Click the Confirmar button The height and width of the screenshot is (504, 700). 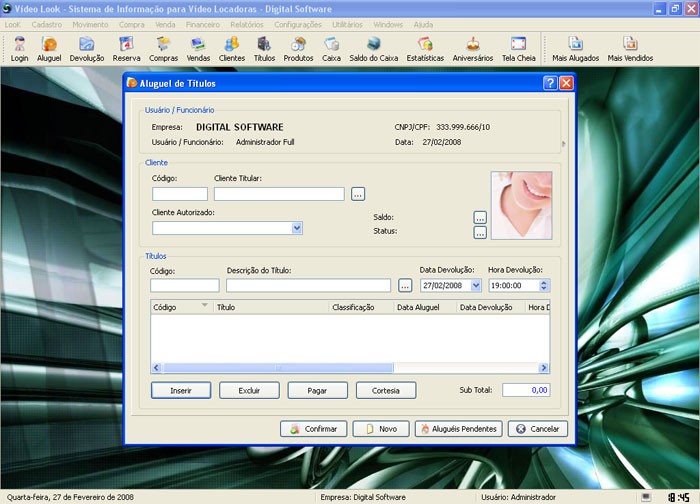[313, 429]
